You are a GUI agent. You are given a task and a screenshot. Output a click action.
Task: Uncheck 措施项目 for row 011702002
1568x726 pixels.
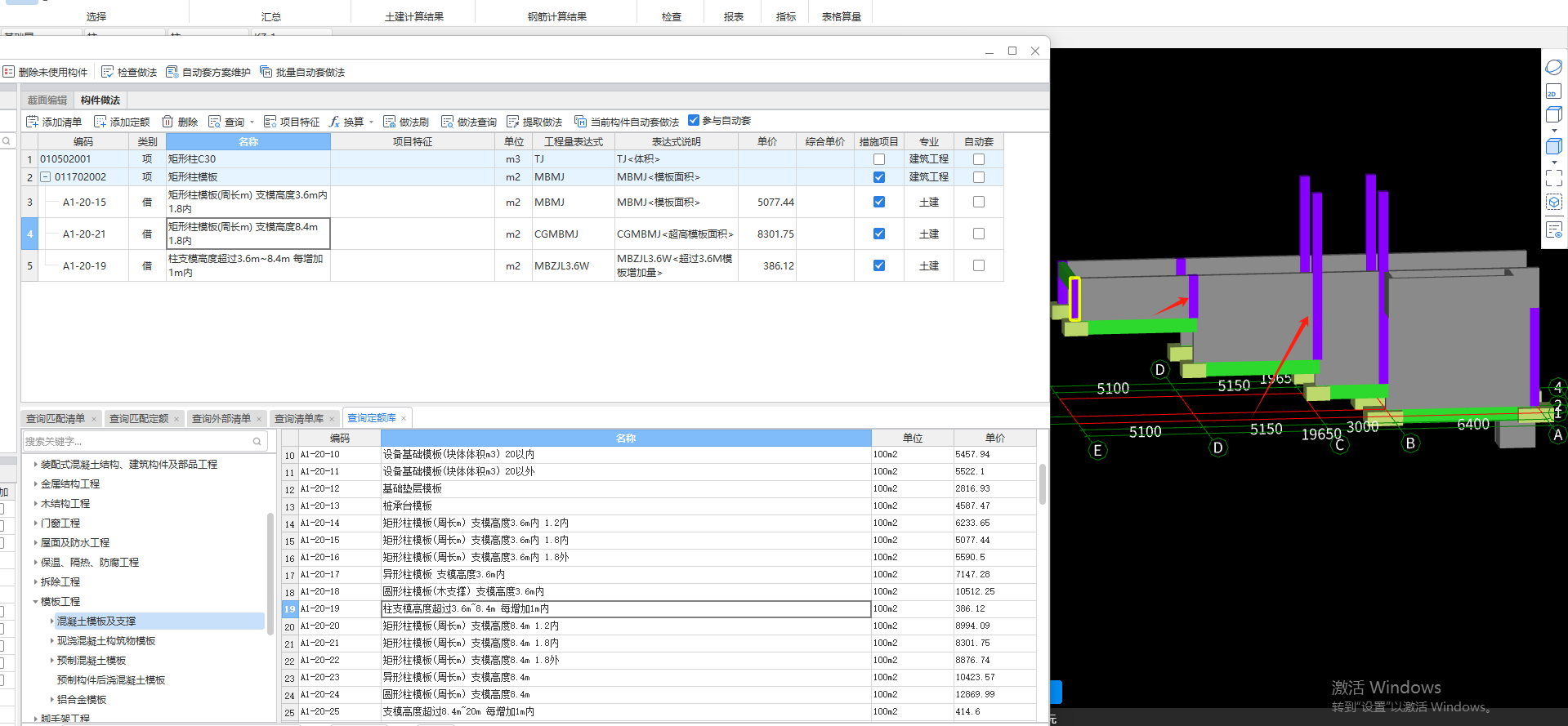(x=879, y=177)
